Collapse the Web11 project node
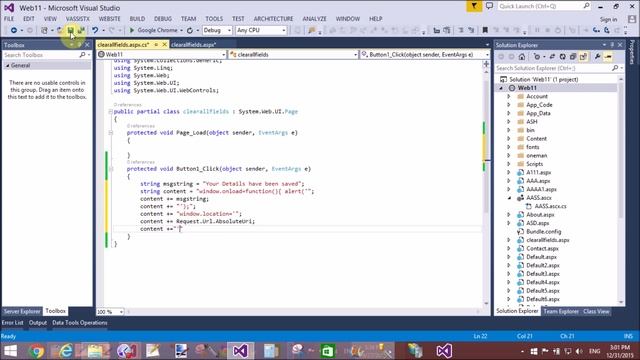 pos(501,88)
